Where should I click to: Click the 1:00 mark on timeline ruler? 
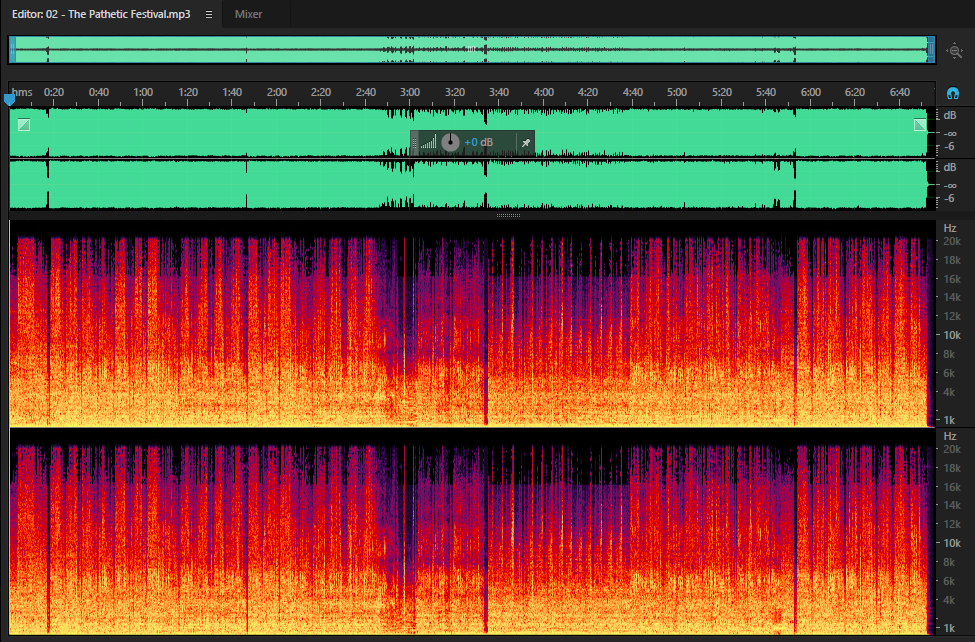coord(143,92)
